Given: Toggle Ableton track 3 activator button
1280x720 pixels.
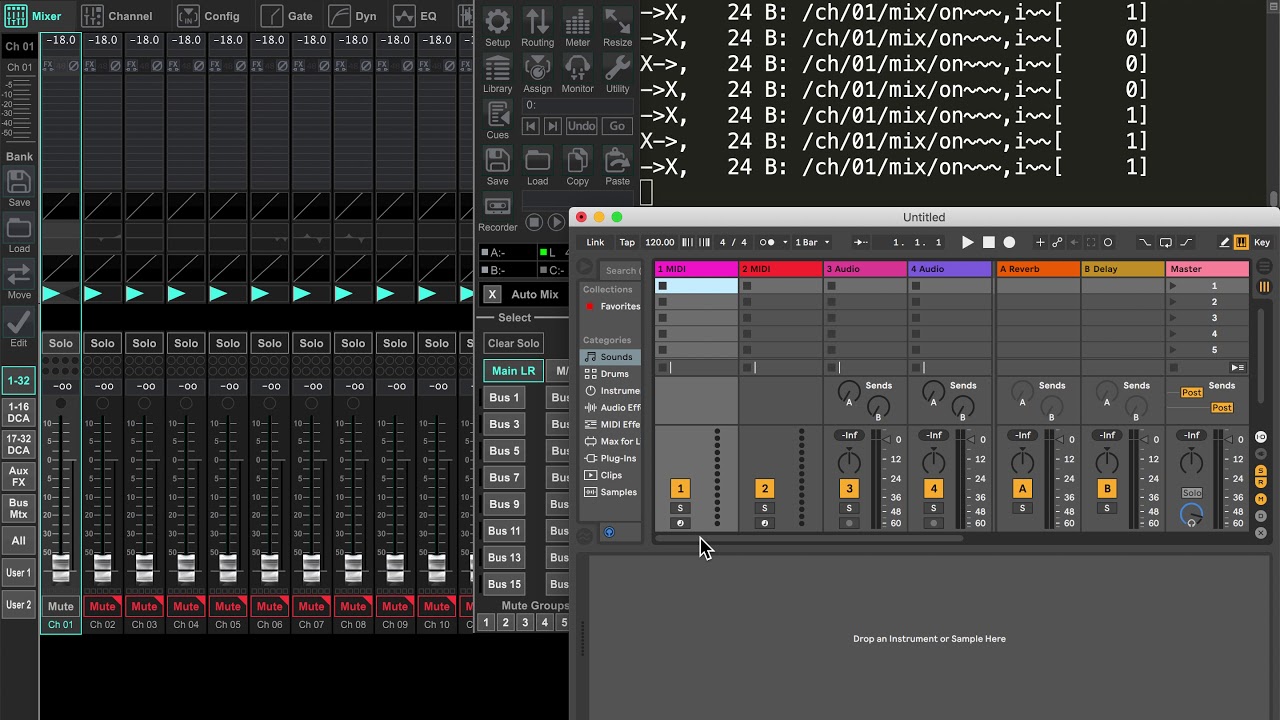Looking at the screenshot, I should point(849,489).
